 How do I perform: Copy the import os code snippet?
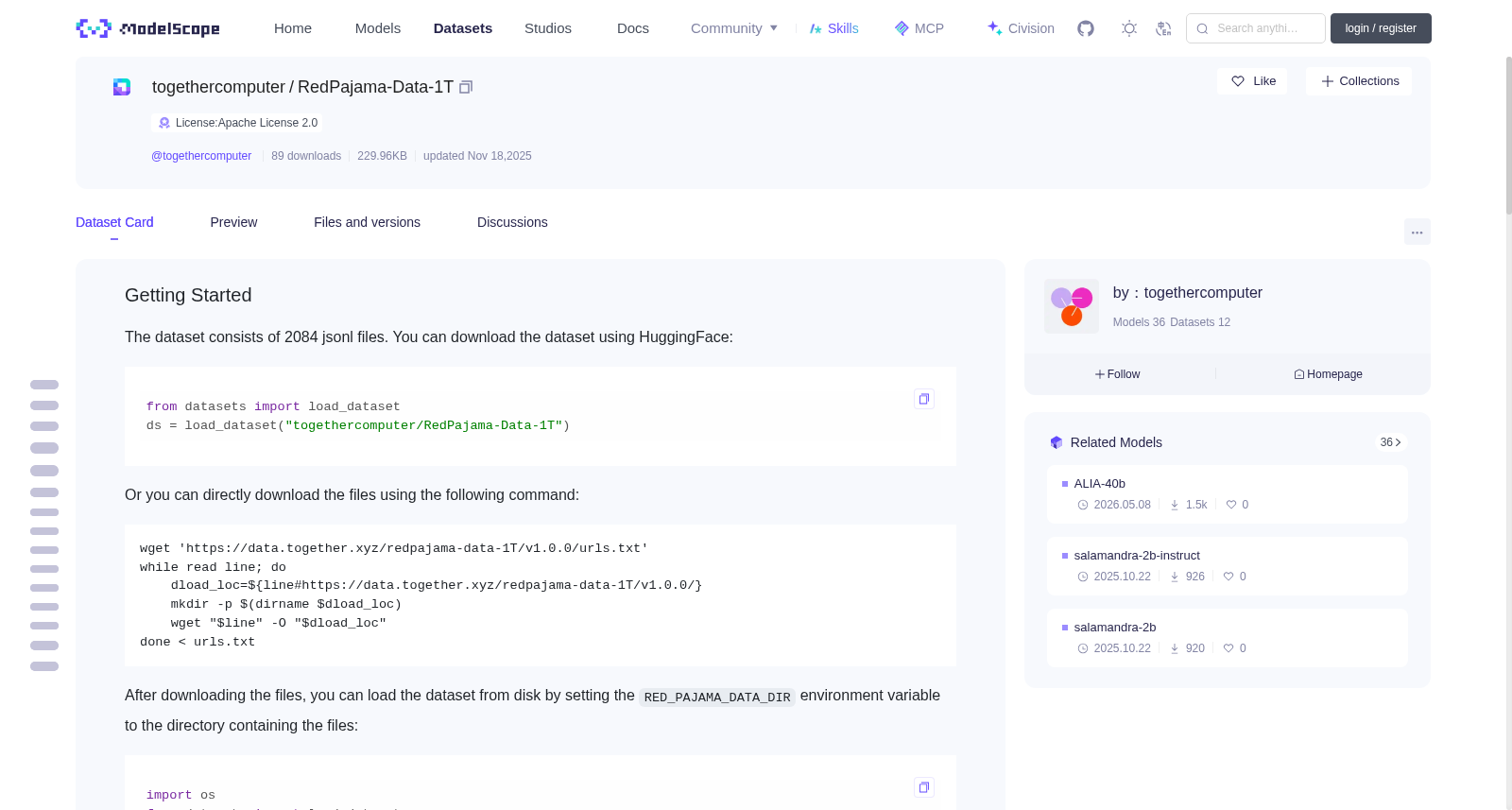924,787
